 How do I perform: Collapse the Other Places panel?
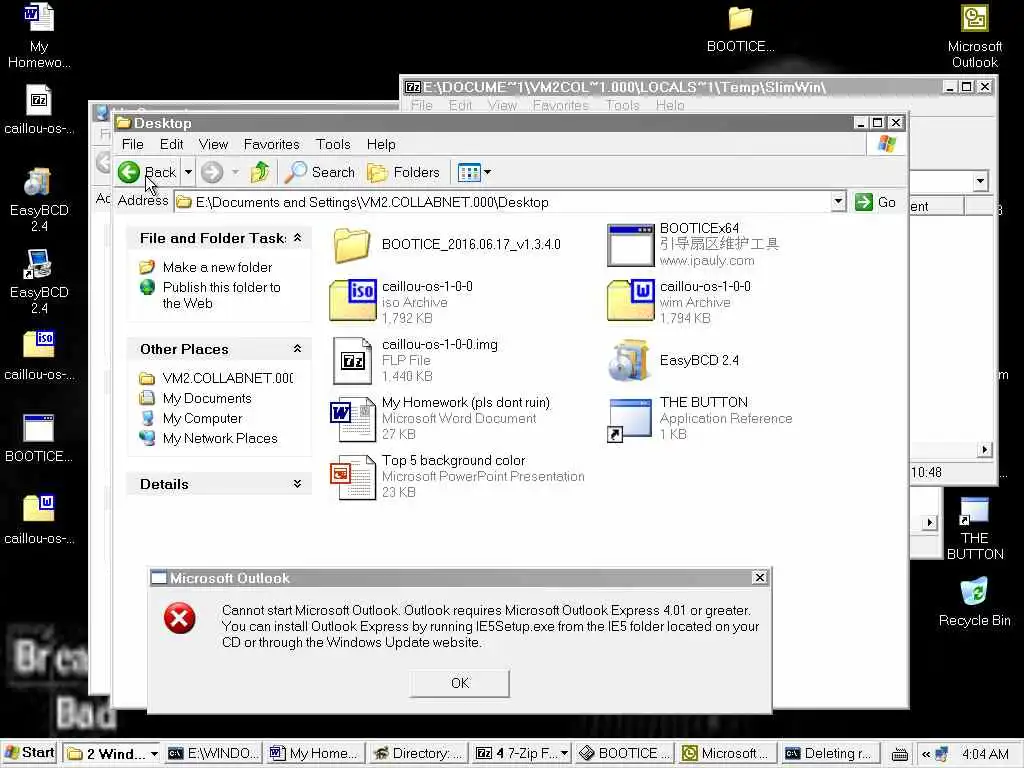[x=298, y=349]
